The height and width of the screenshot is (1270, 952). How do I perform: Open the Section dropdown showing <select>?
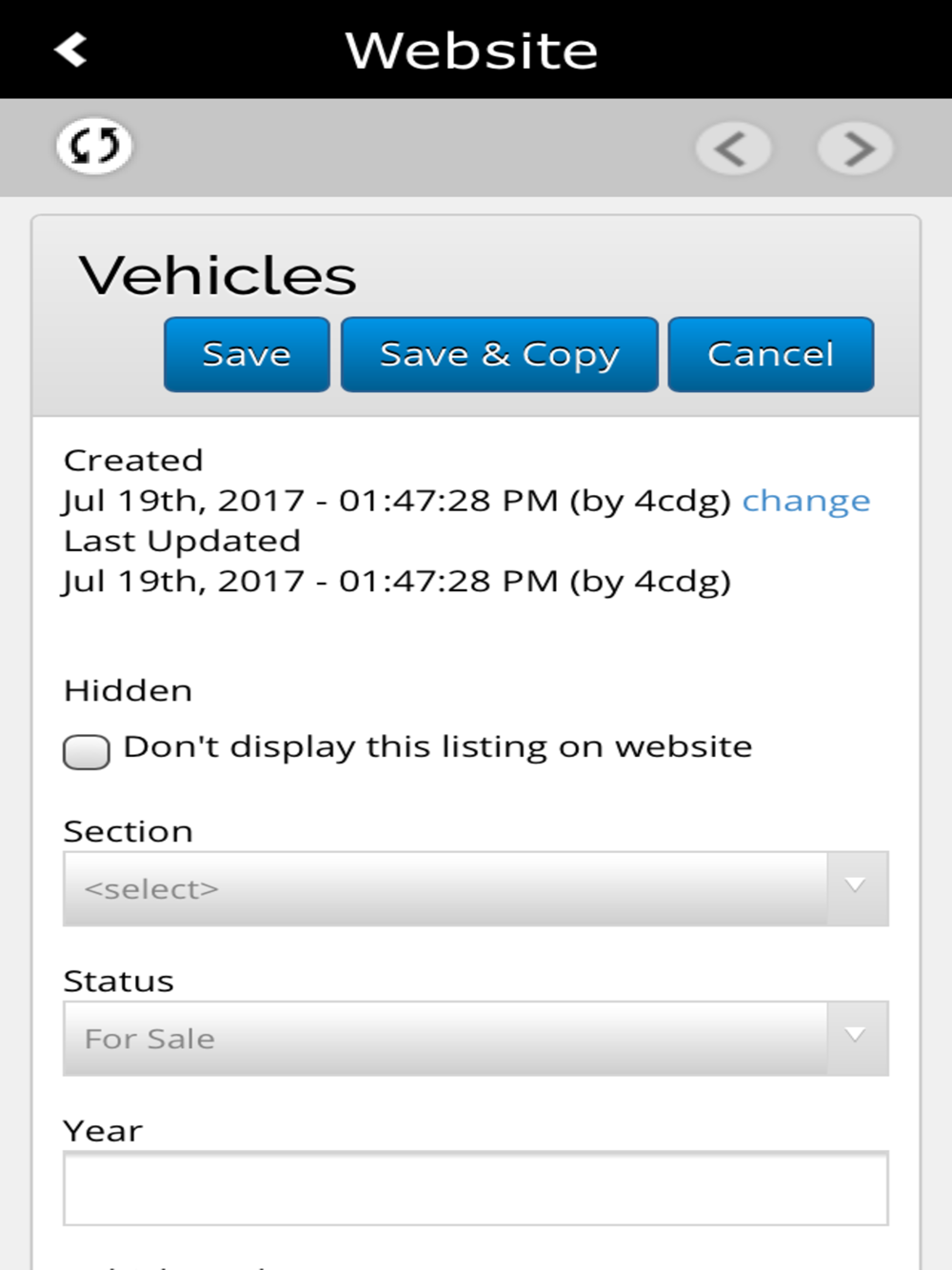(x=476, y=888)
